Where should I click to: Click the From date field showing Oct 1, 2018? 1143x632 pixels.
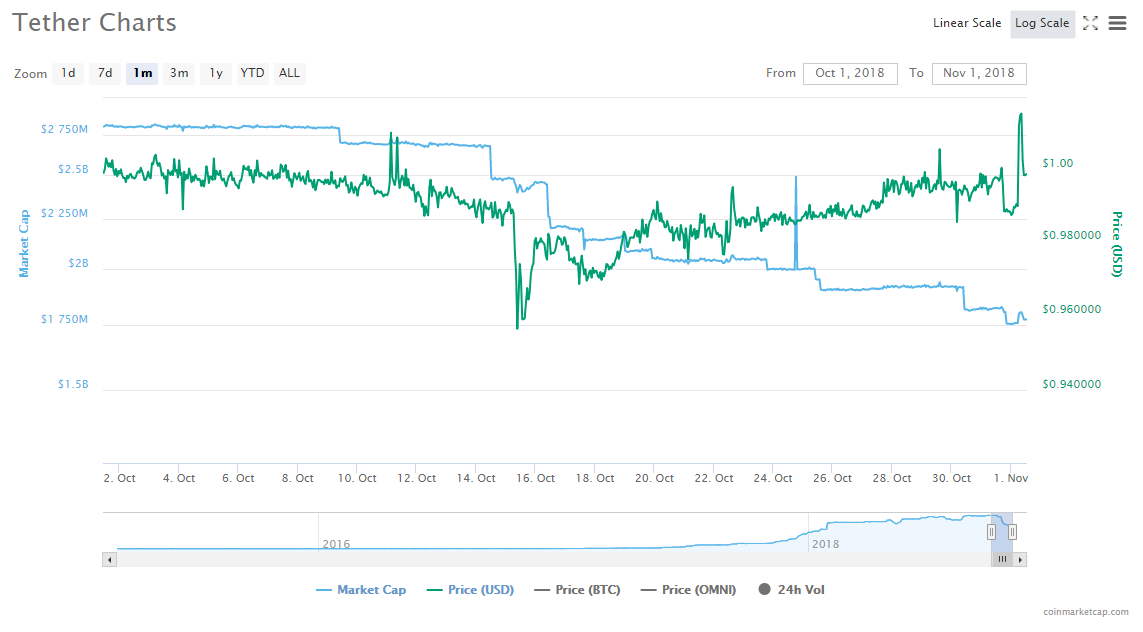pos(850,73)
